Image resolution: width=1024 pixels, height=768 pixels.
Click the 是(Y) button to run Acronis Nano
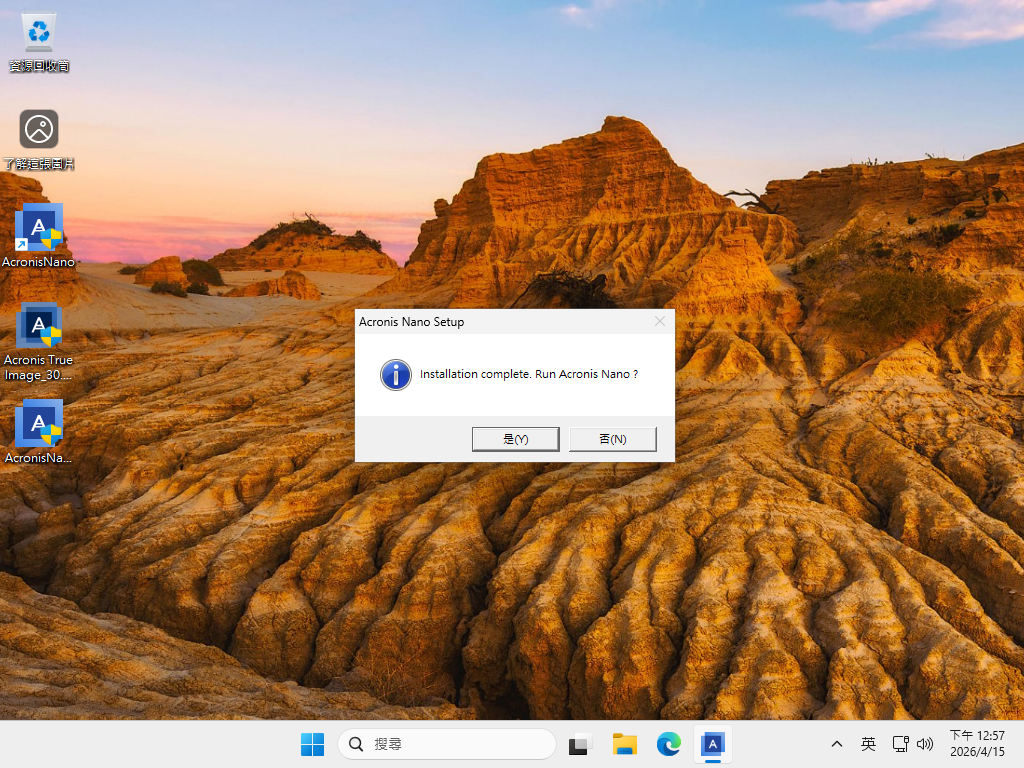point(515,439)
